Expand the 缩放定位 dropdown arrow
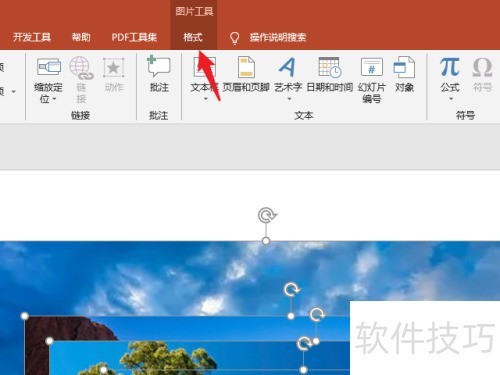This screenshot has width=500, height=375. pos(54,99)
